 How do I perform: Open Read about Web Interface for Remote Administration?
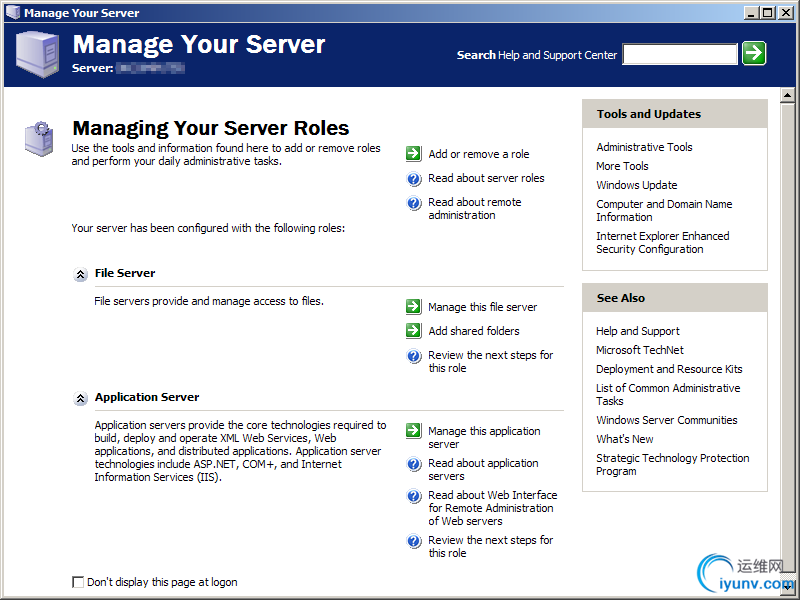(x=492, y=508)
